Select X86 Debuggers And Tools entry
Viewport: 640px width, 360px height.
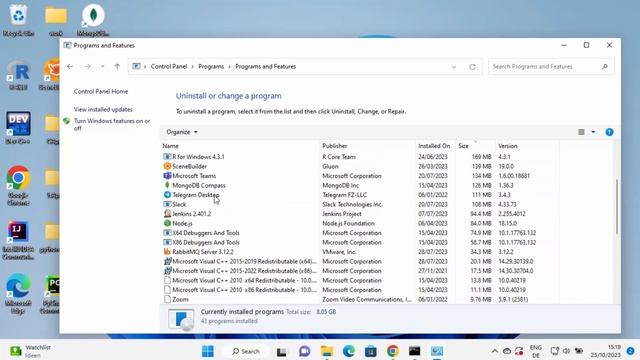(x=206, y=242)
